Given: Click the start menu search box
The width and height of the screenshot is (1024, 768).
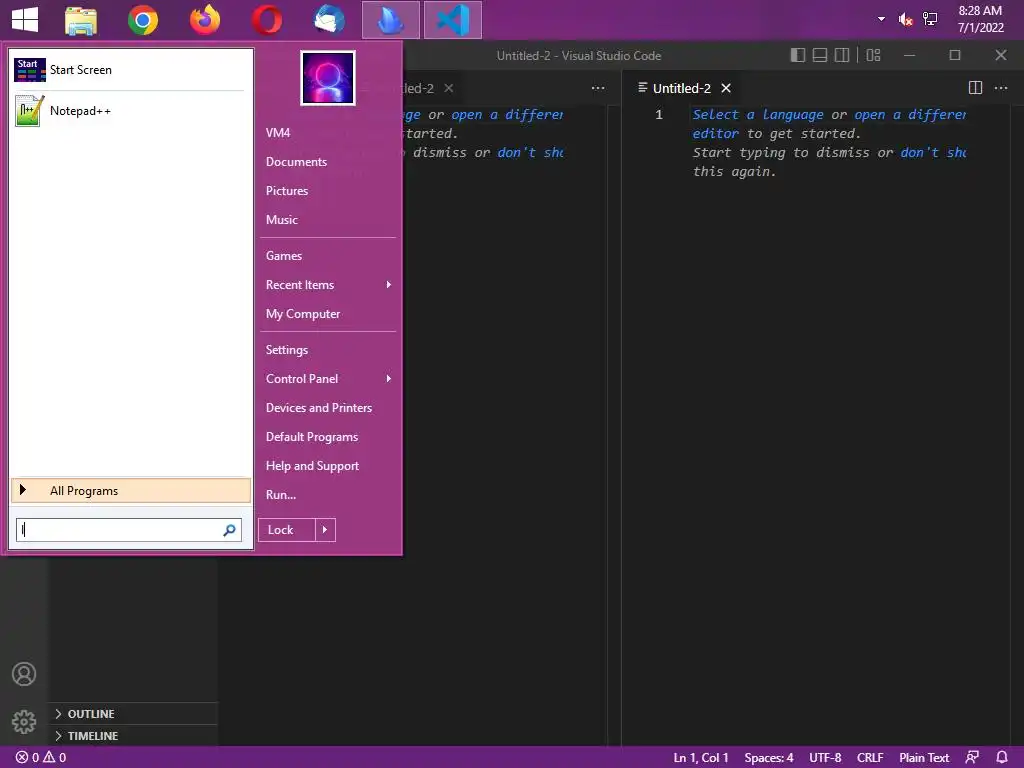Looking at the screenshot, I should (129, 530).
